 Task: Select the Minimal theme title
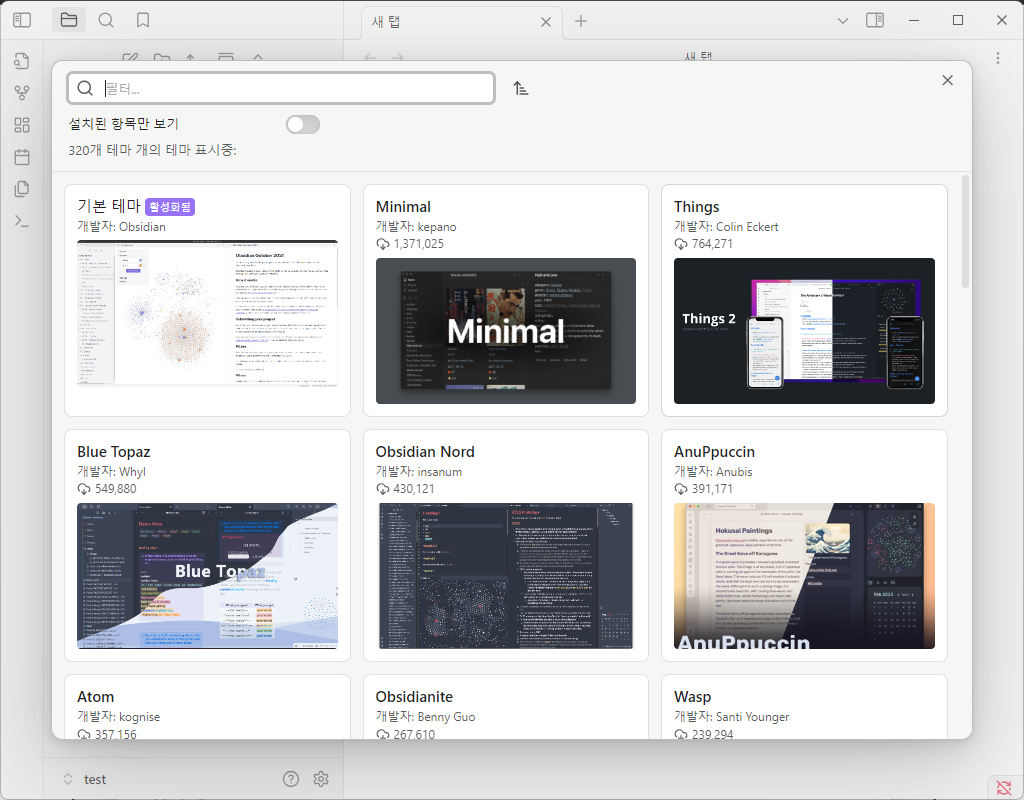pos(403,207)
